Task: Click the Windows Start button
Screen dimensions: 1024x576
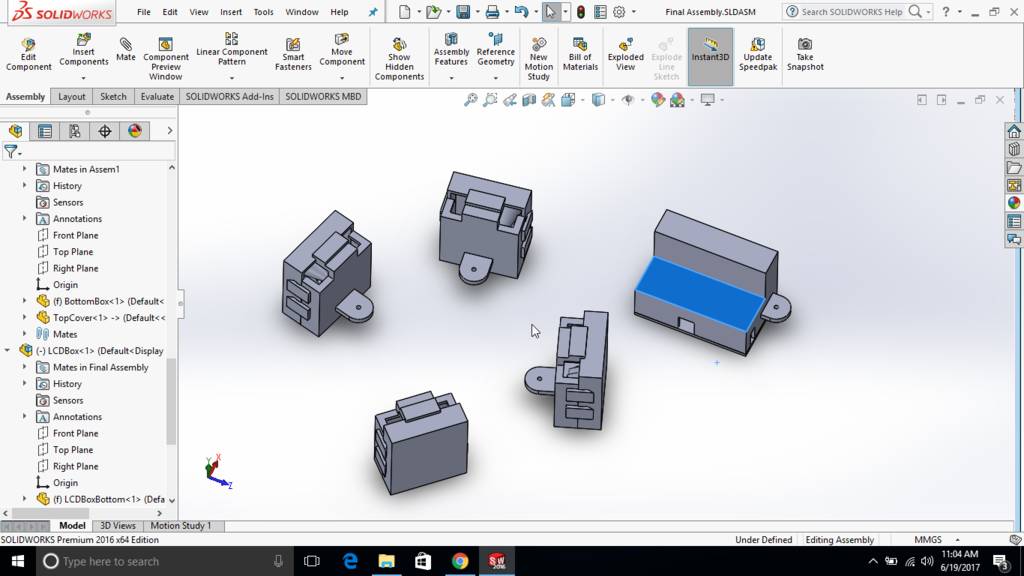Action: coord(18,562)
